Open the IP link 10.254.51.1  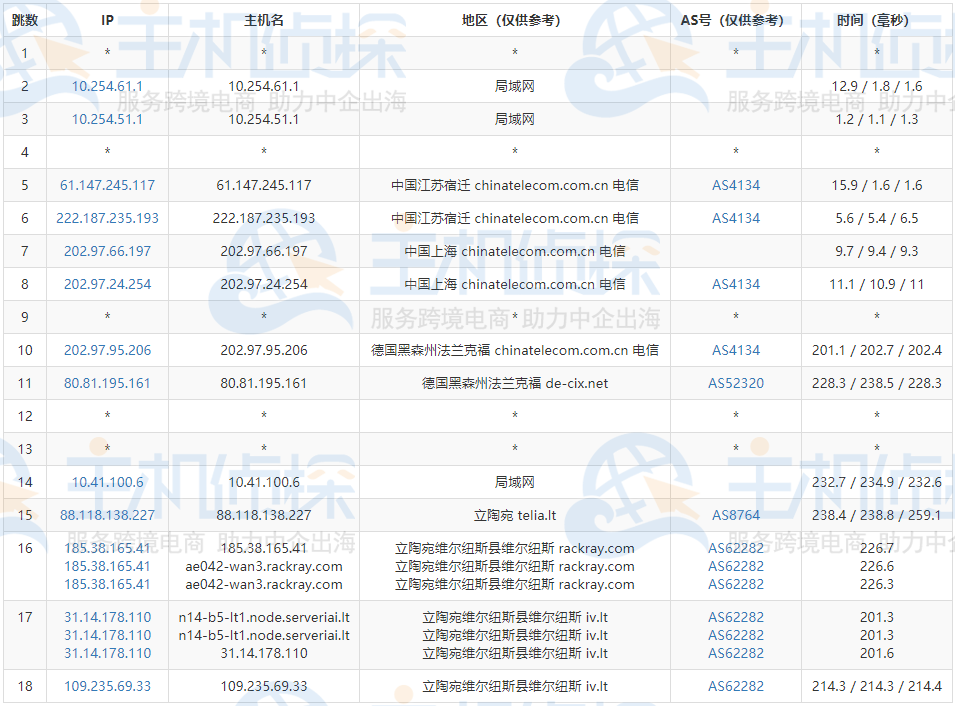107,119
